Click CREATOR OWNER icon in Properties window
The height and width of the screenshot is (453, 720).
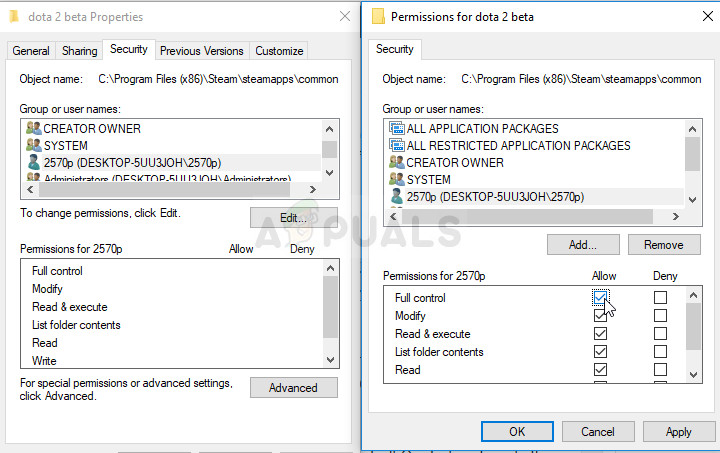pos(34,129)
